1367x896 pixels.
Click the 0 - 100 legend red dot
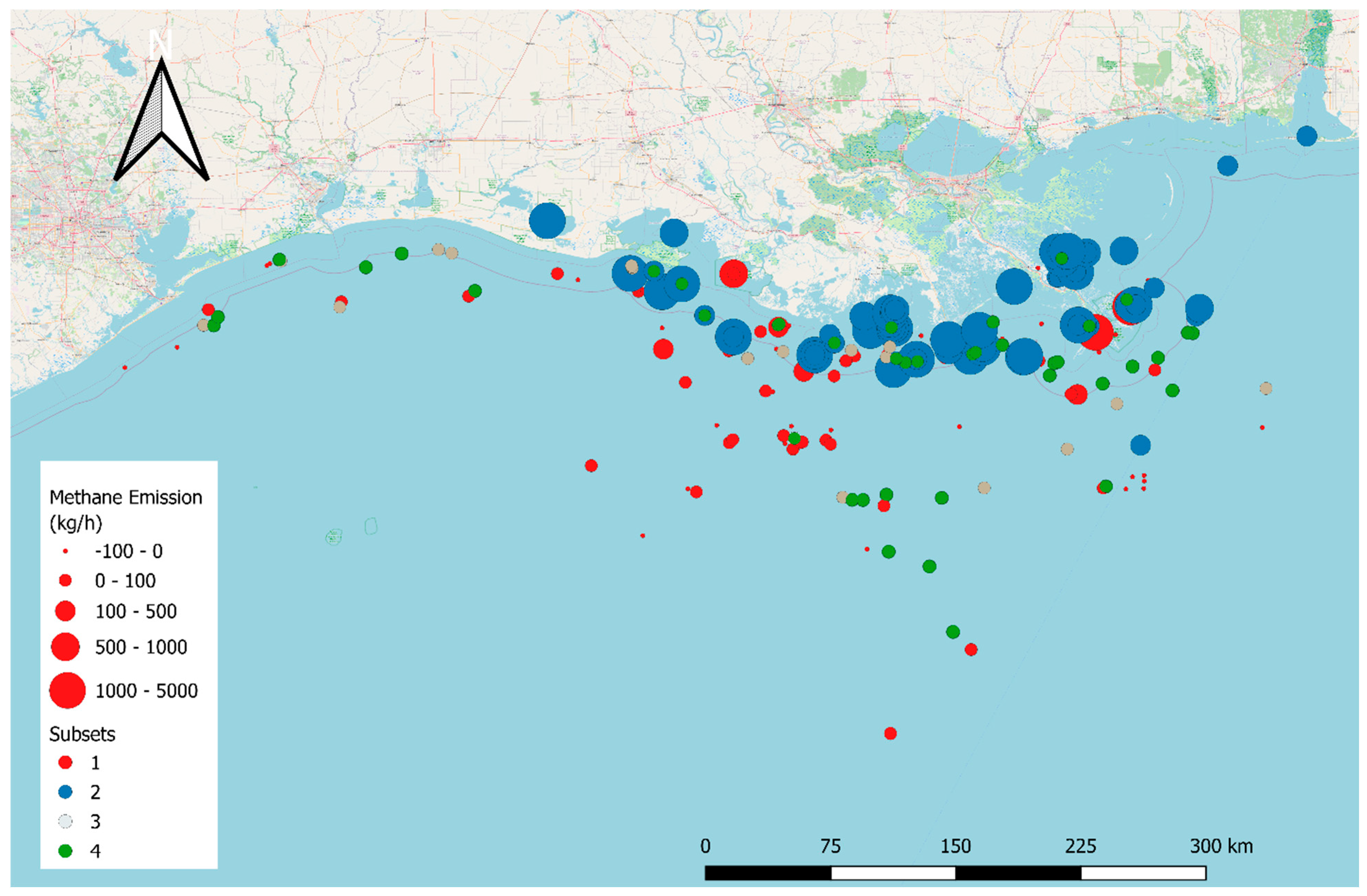click(x=65, y=581)
